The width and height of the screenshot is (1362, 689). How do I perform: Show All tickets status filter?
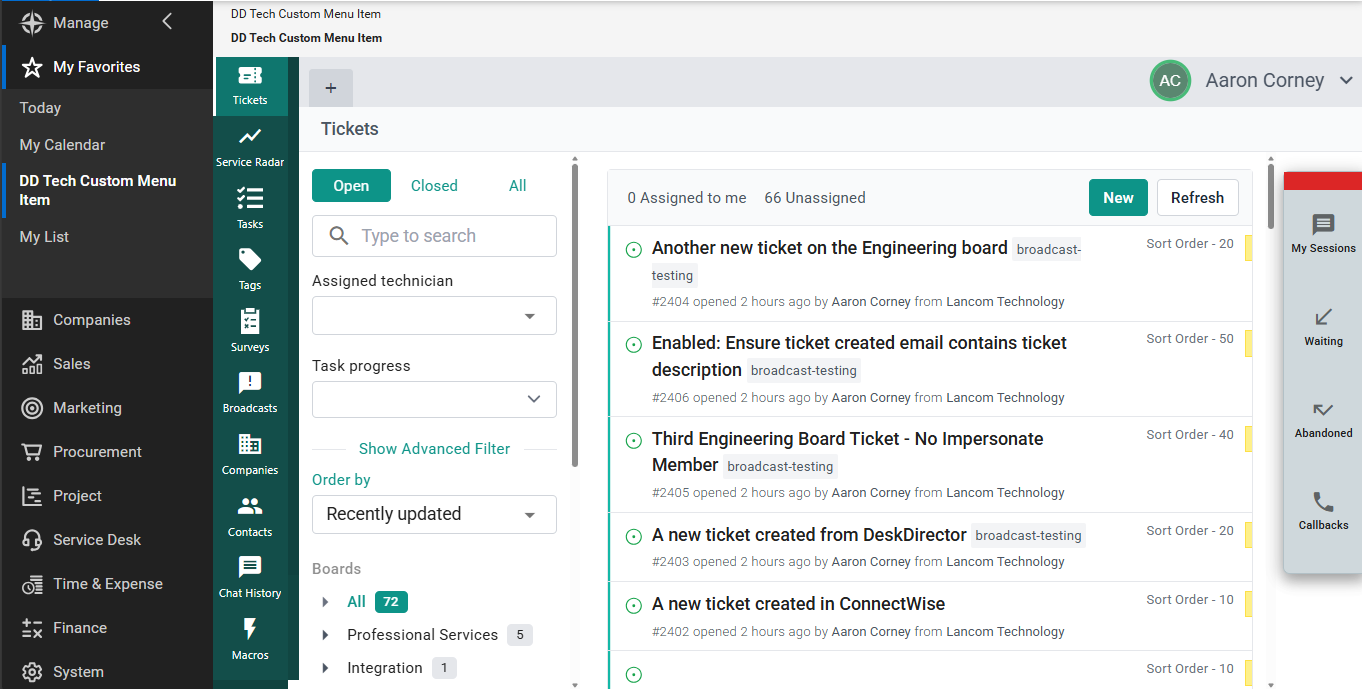pos(517,186)
